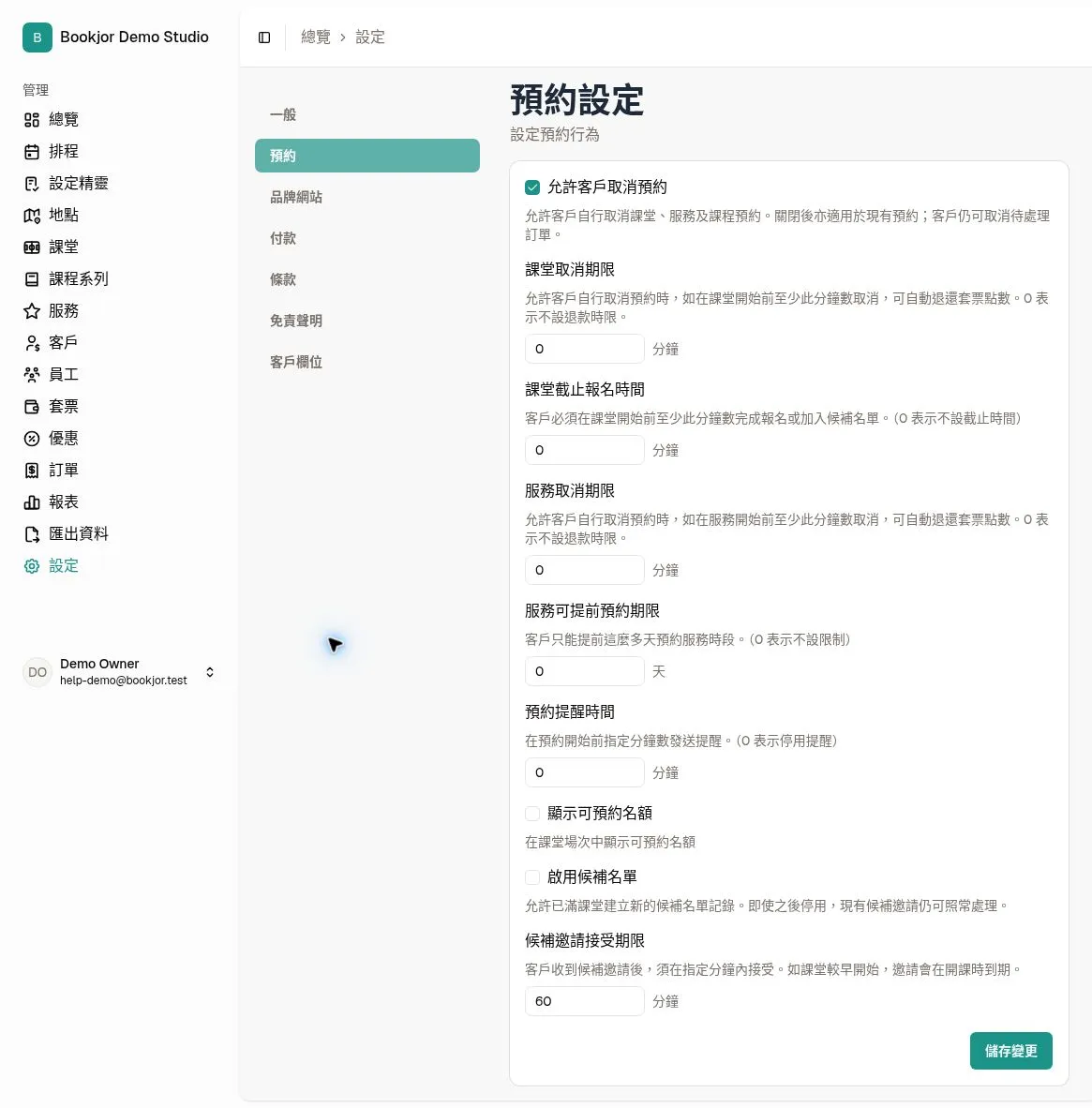Click the 課堂 class icon
The height and width of the screenshot is (1108, 1092).
coord(32,247)
